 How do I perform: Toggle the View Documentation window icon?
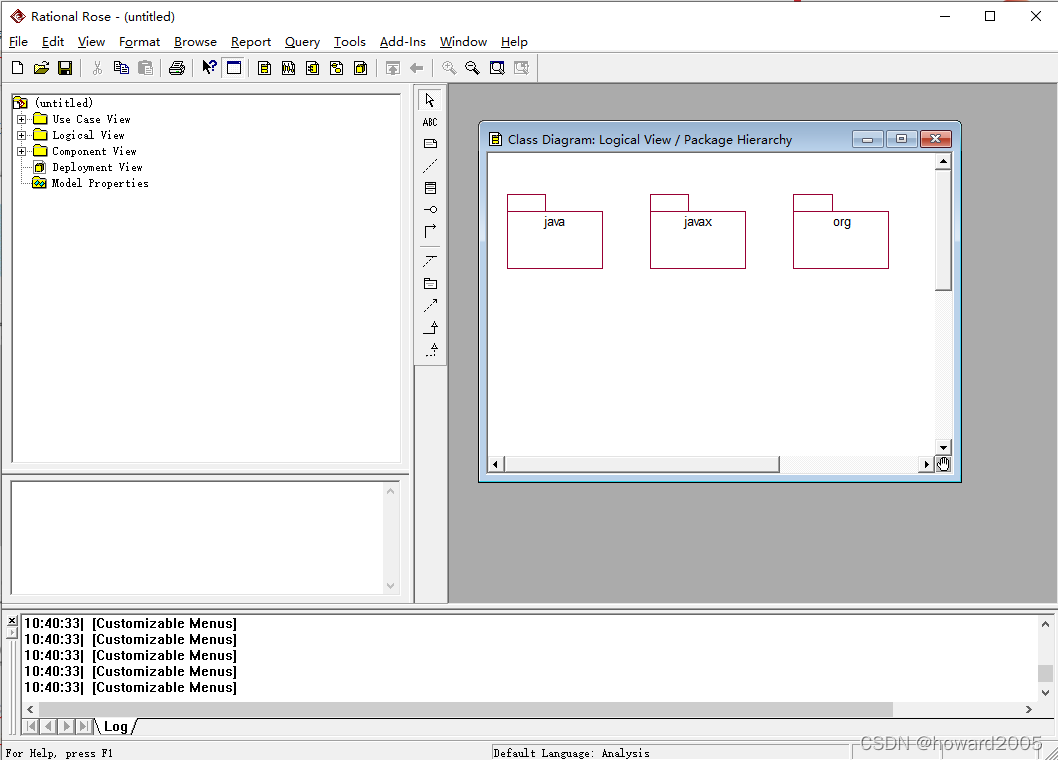coord(234,67)
